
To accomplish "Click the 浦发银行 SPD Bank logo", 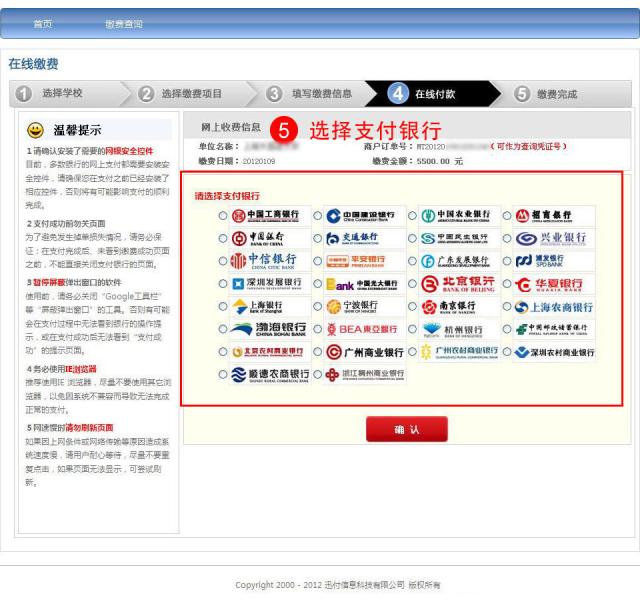I will coord(554,261).
